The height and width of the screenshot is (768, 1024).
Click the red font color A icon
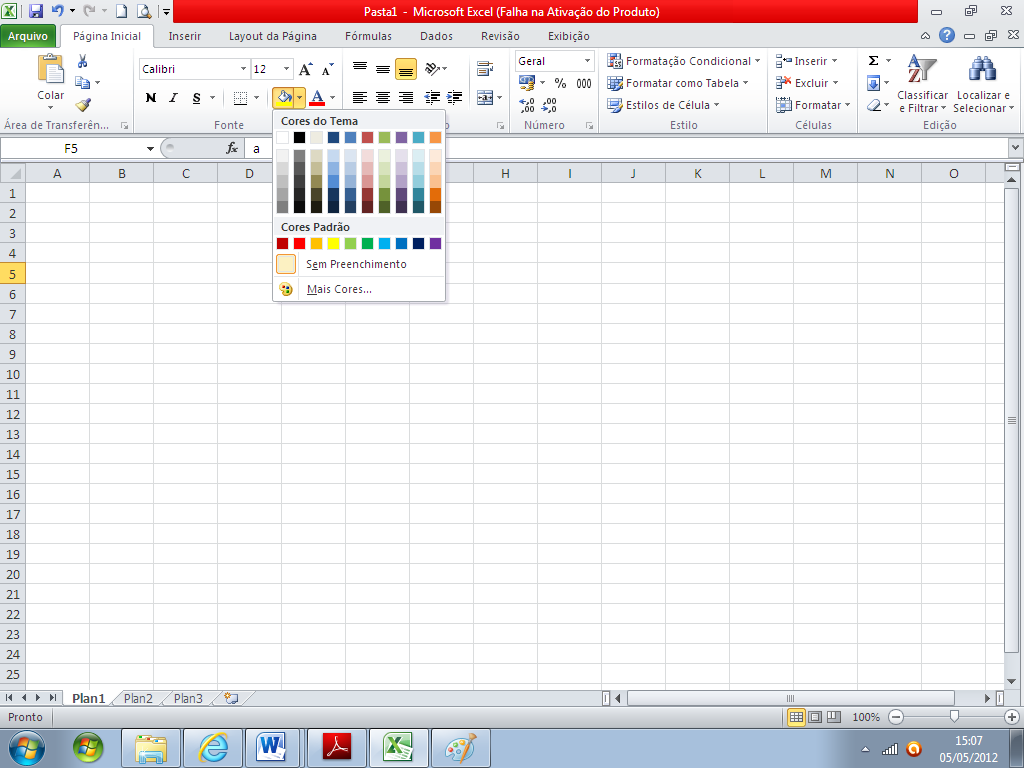click(317, 98)
